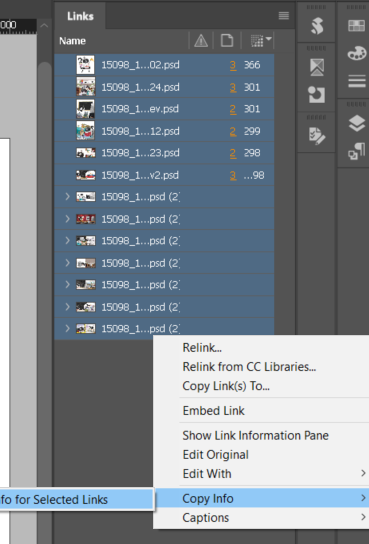Click thumbnail of 15098_1...24.psd
This screenshot has width=369, height=544.
(x=86, y=87)
